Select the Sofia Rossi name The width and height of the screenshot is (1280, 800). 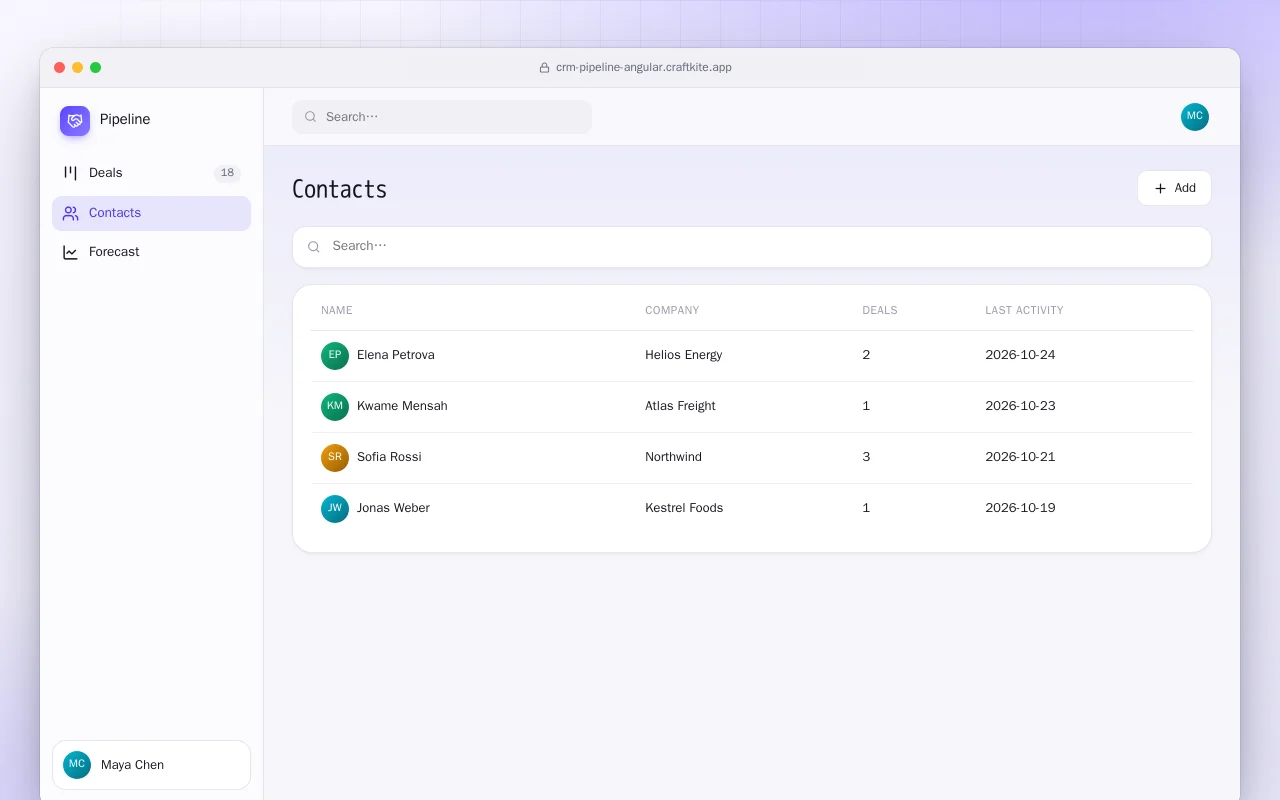pos(389,457)
